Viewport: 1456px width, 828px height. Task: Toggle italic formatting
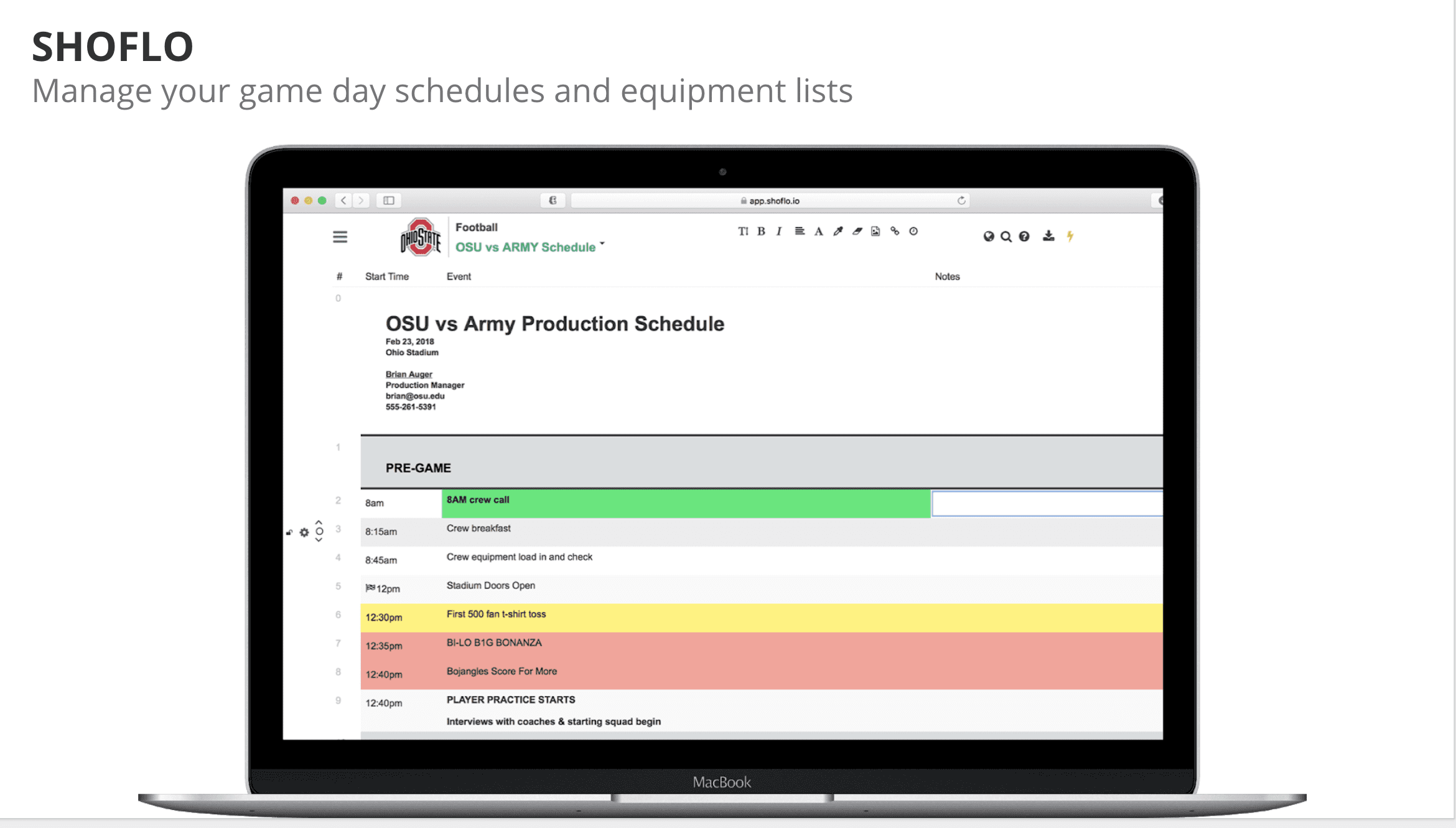779,232
